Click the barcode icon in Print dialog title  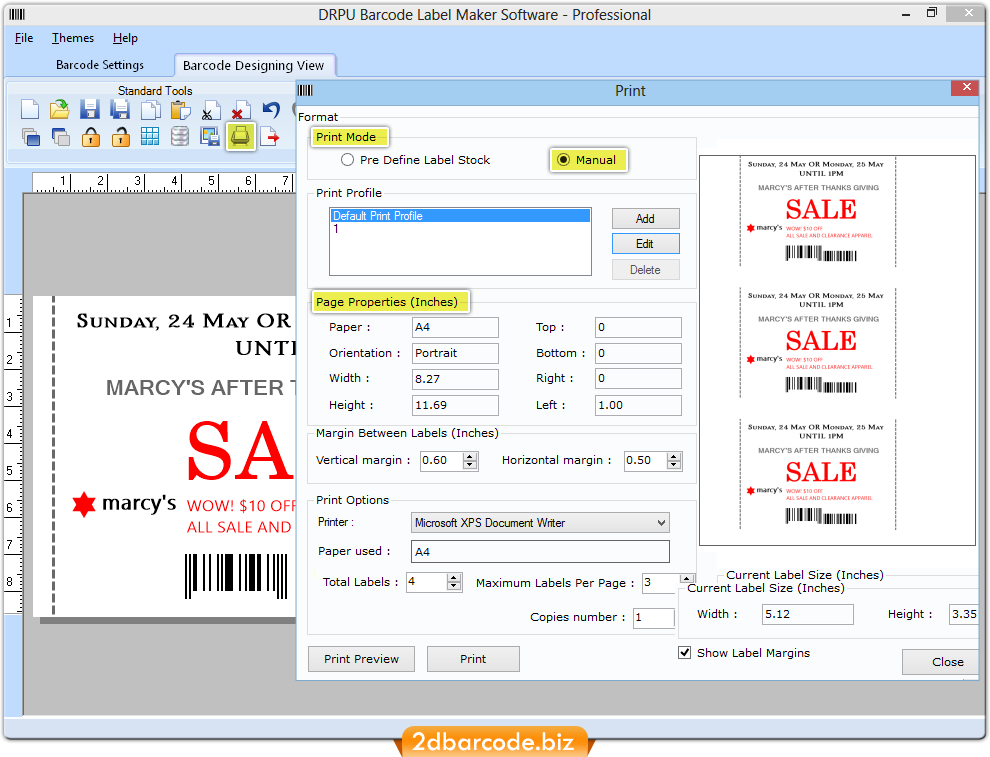(x=305, y=90)
